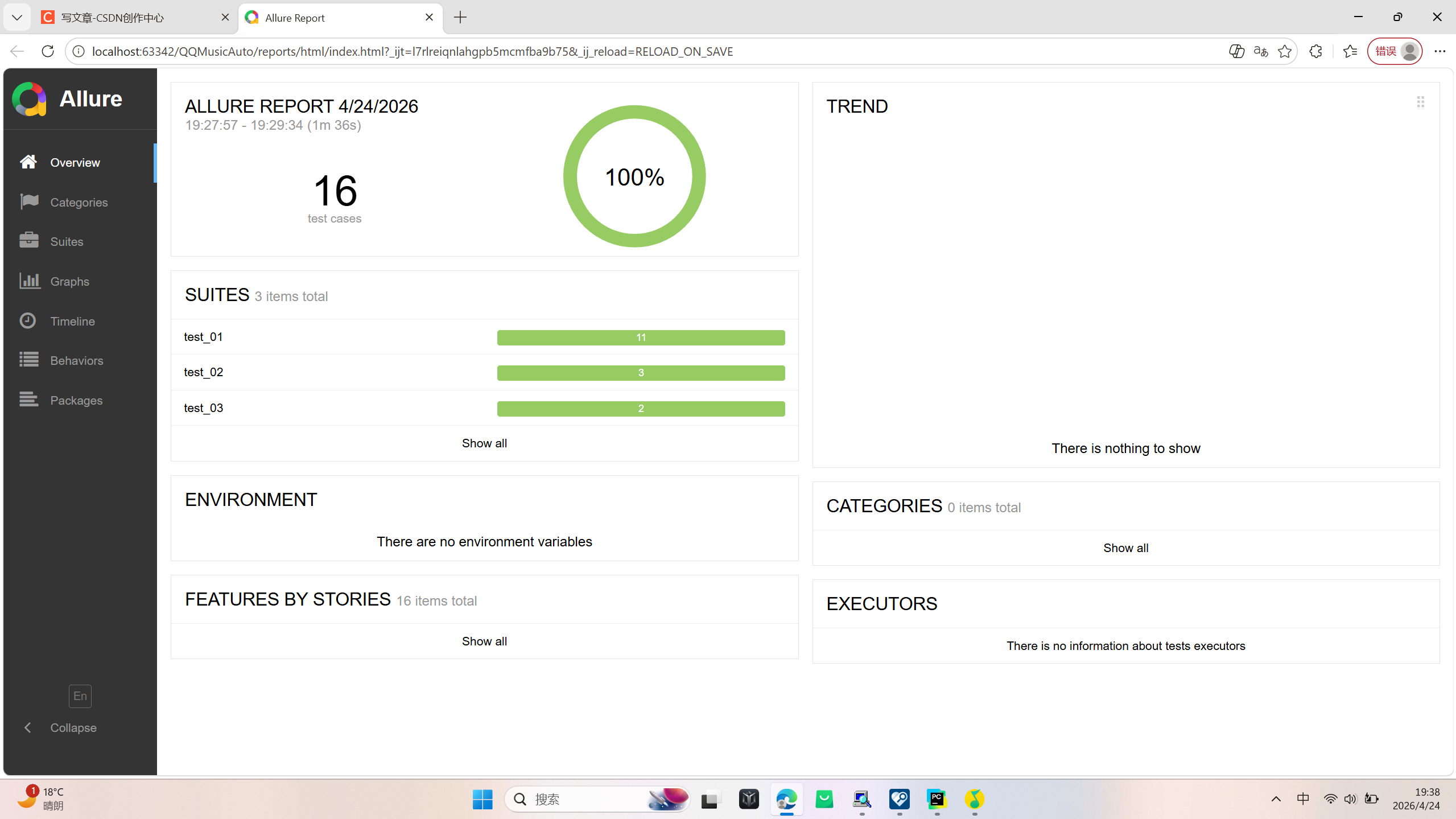
Task: Toggle the En language switcher
Action: click(x=80, y=696)
